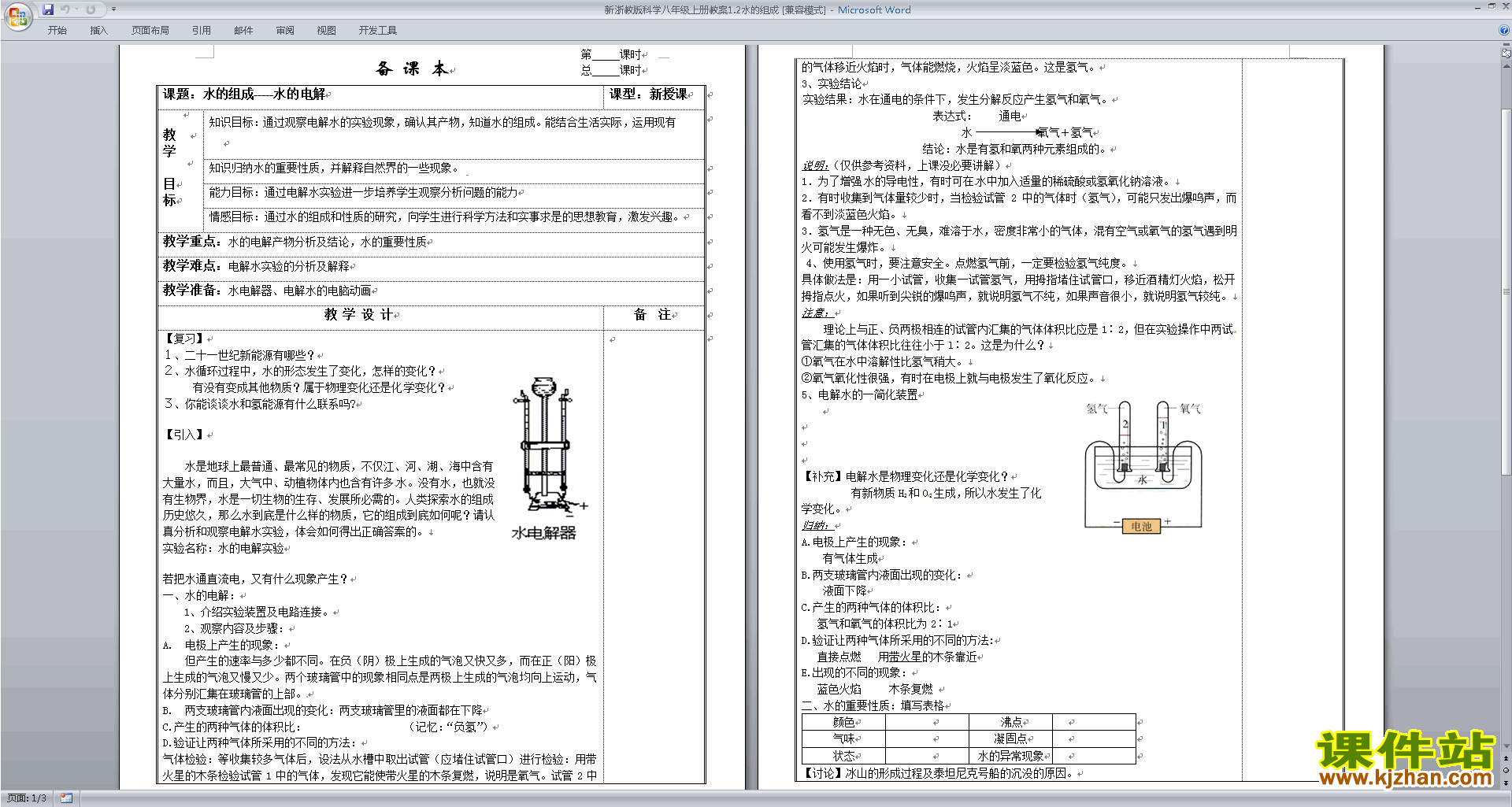Screen dimensions: 1512x807
Task: Click the Redo/Repeat icon
Action: [91, 9]
